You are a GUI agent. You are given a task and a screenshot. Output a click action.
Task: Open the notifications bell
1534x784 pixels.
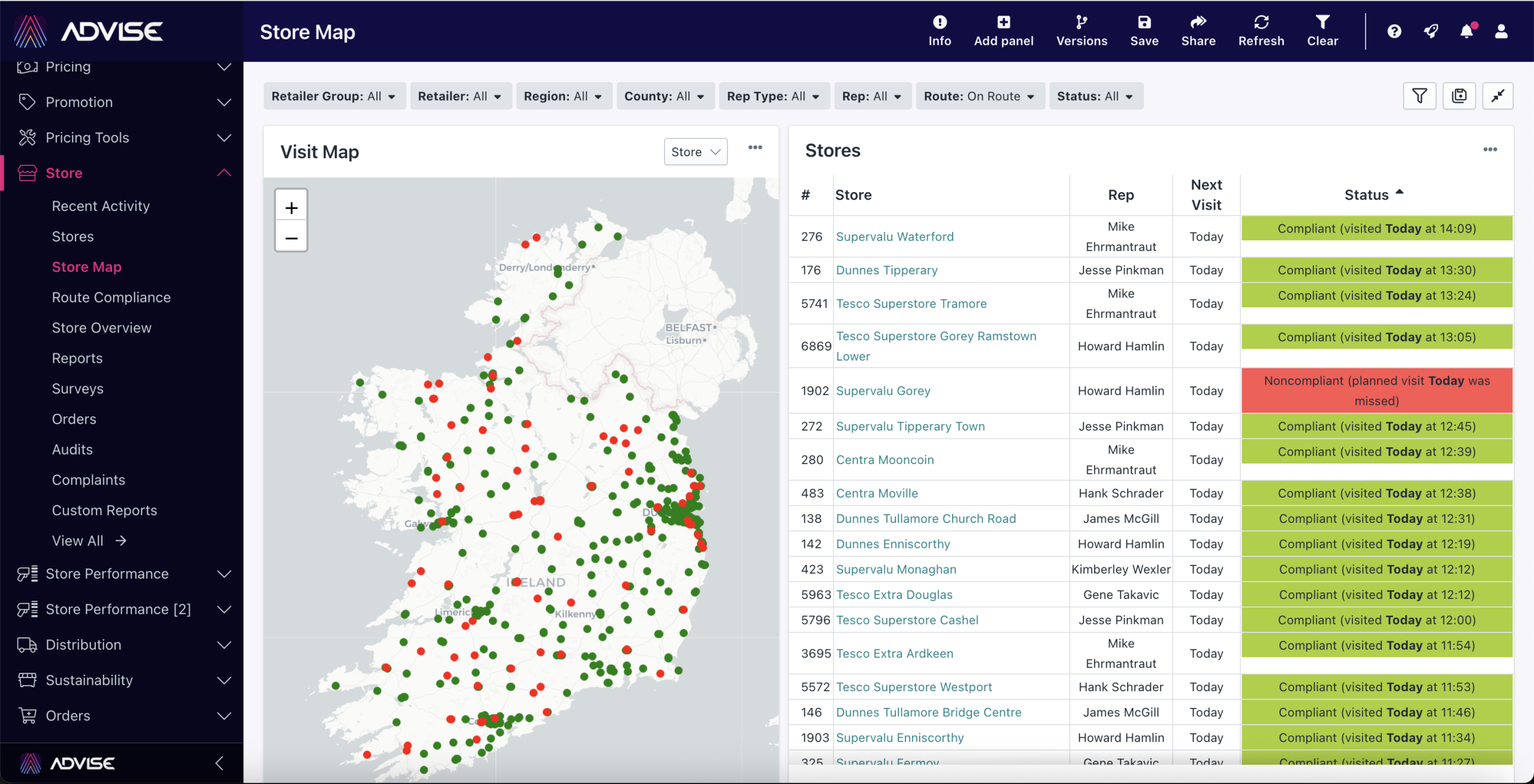[1466, 31]
